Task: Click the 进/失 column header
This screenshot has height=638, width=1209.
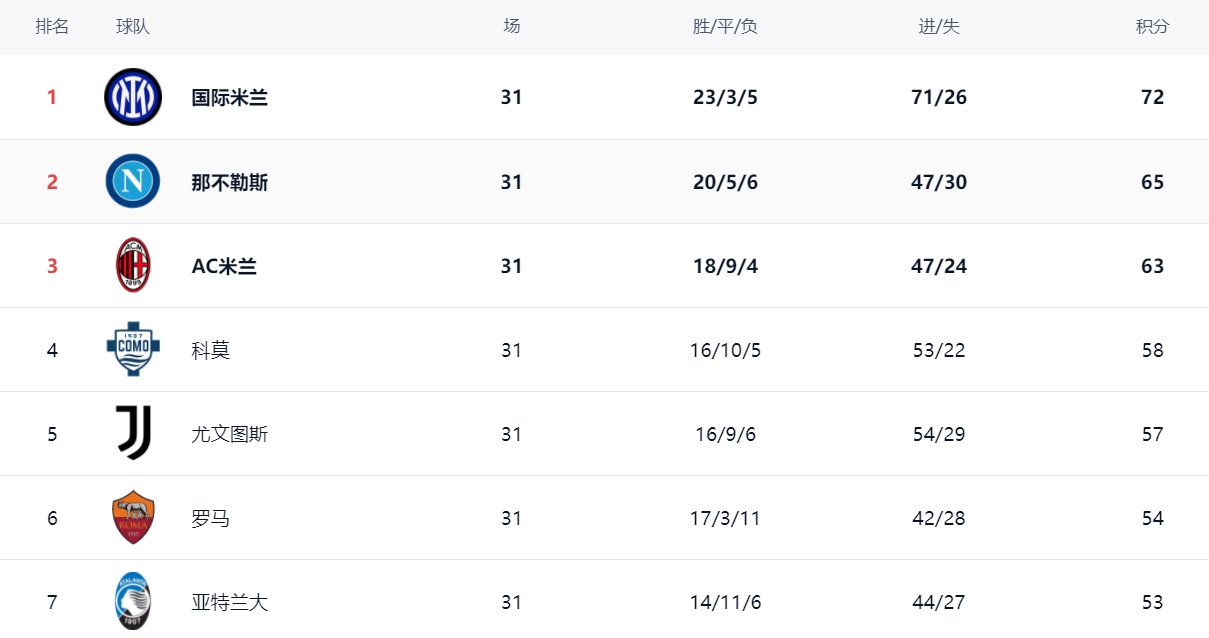Action: click(939, 27)
